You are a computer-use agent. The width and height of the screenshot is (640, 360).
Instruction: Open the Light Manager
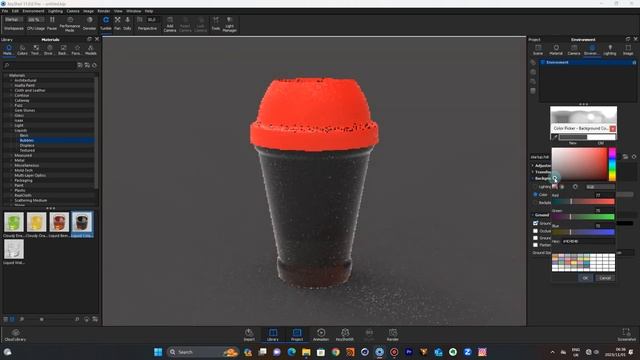229,24
